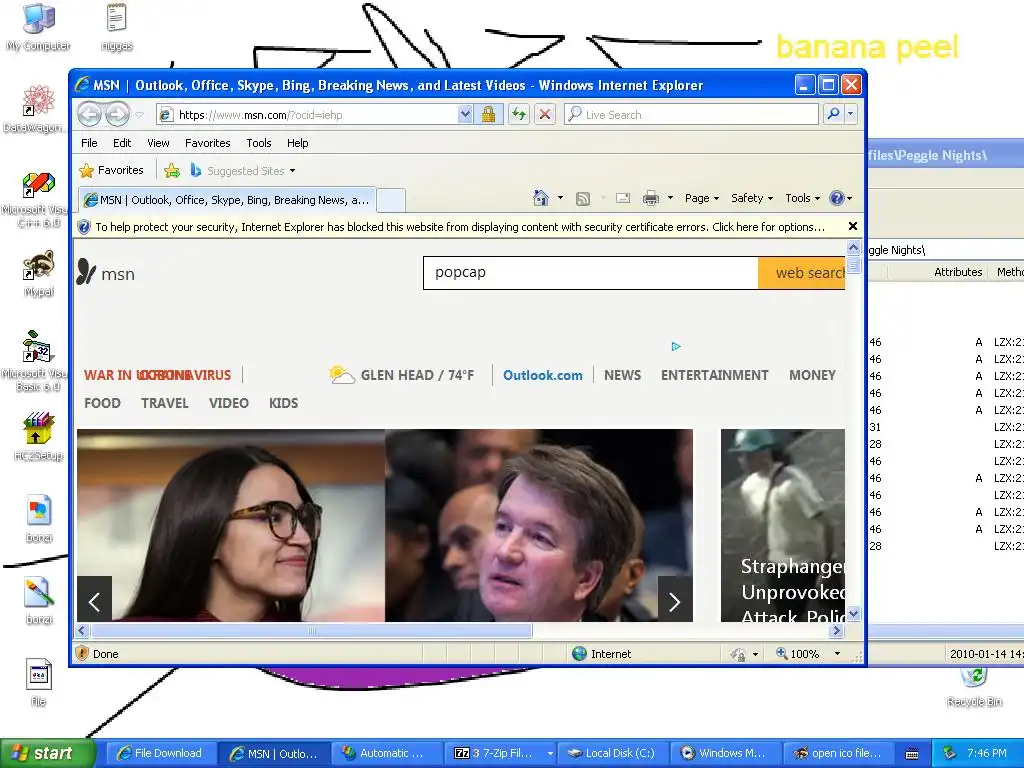Switch to 7-Zip File Manager taskbar group
The height and width of the screenshot is (768, 1024).
pos(500,754)
